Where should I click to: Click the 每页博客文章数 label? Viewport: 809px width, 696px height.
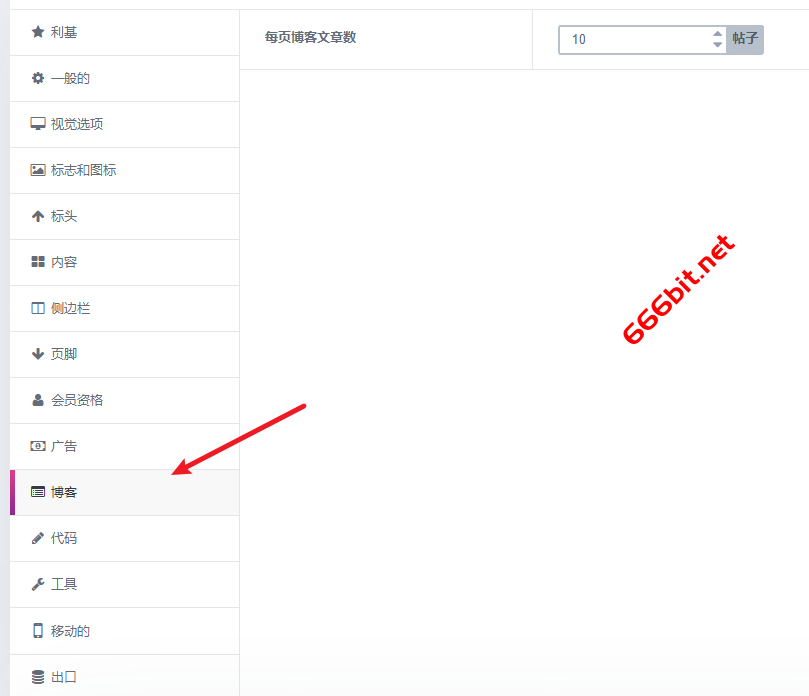pos(310,37)
